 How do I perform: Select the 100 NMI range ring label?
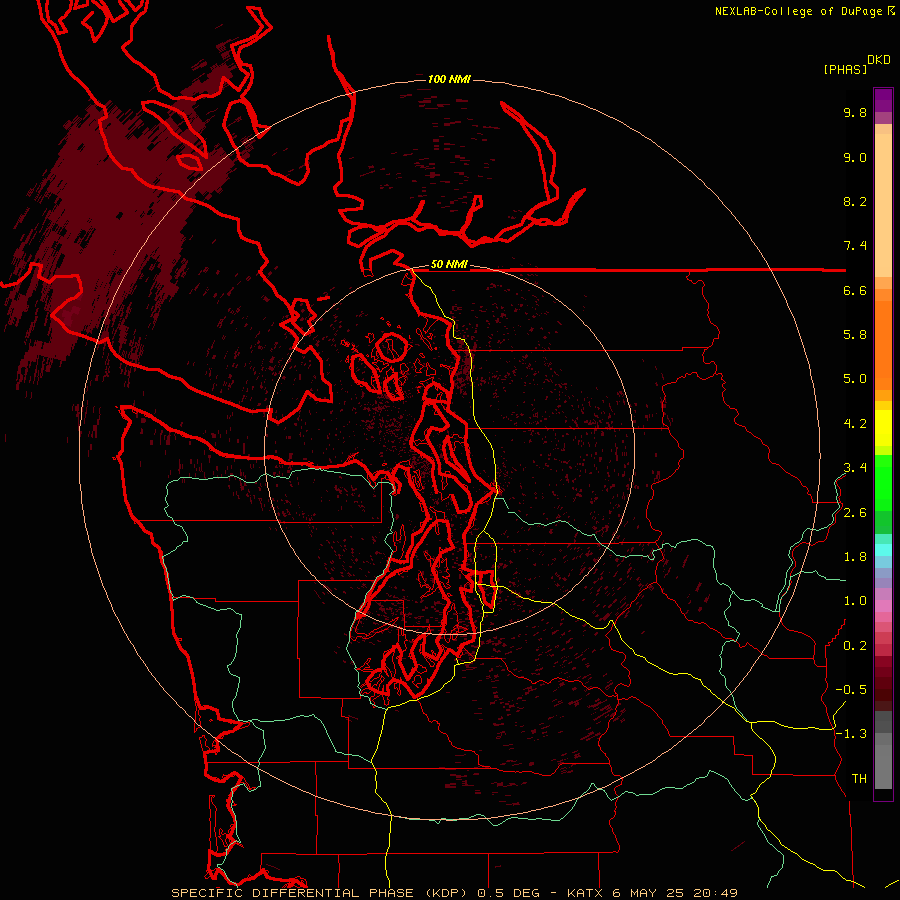(x=449, y=79)
